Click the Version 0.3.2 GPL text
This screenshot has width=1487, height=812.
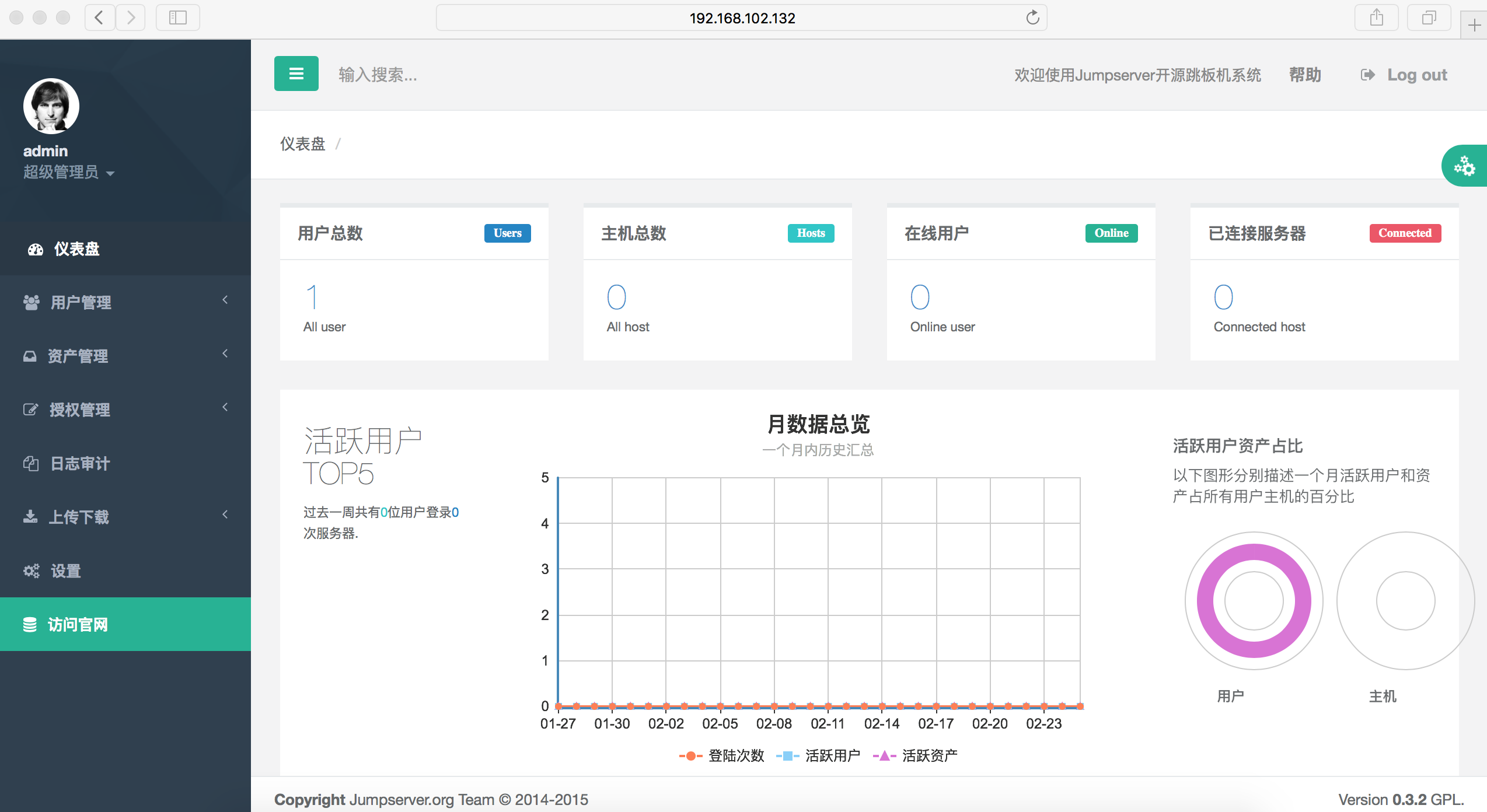pyautogui.click(x=1401, y=799)
